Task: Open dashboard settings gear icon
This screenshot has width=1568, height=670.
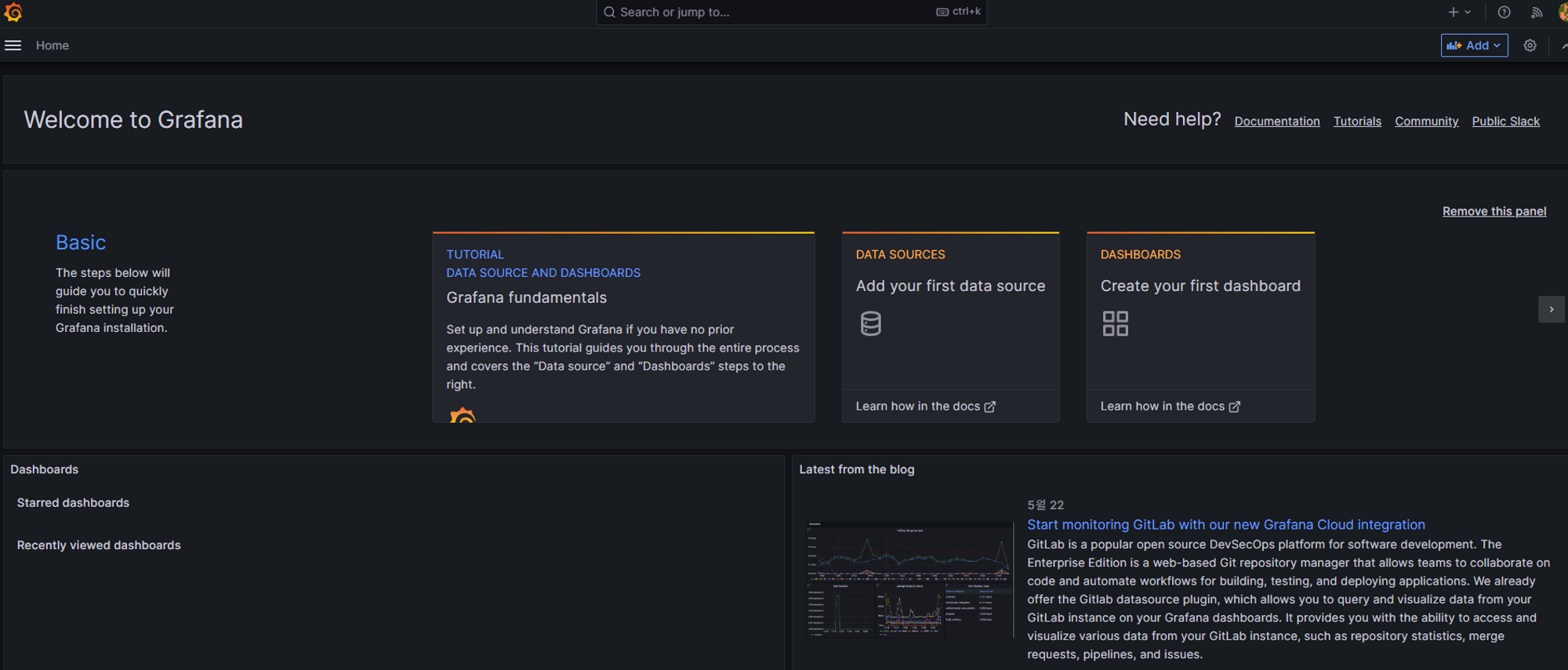Action: (1530, 46)
